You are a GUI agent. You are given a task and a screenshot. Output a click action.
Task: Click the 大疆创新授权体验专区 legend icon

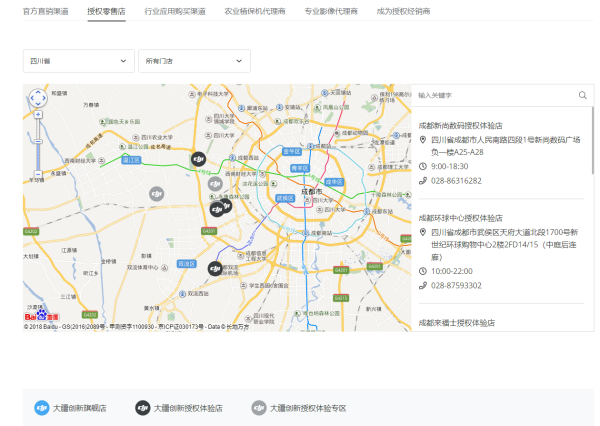click(x=259, y=408)
